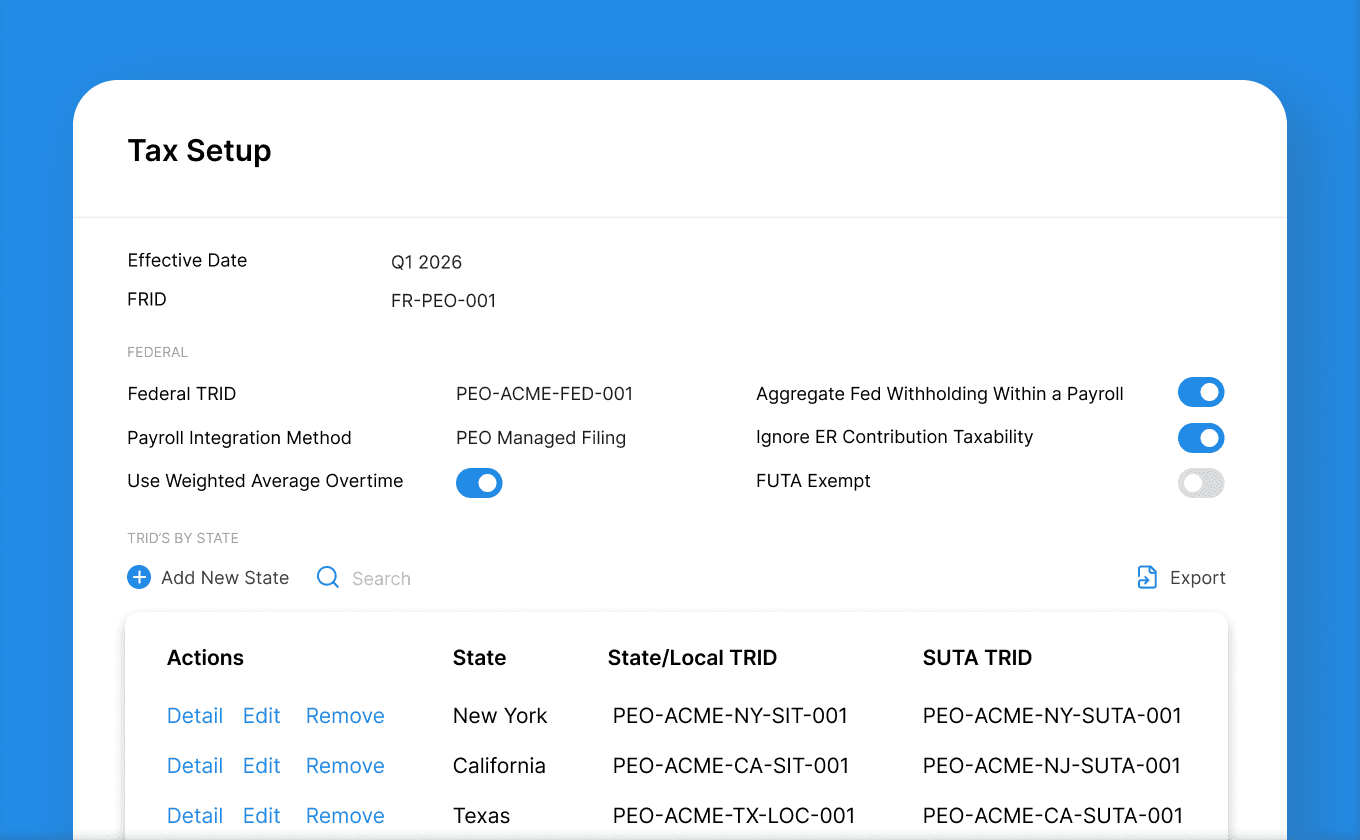Click the Add New State plus icon
The width and height of the screenshot is (1360, 840).
pos(138,577)
